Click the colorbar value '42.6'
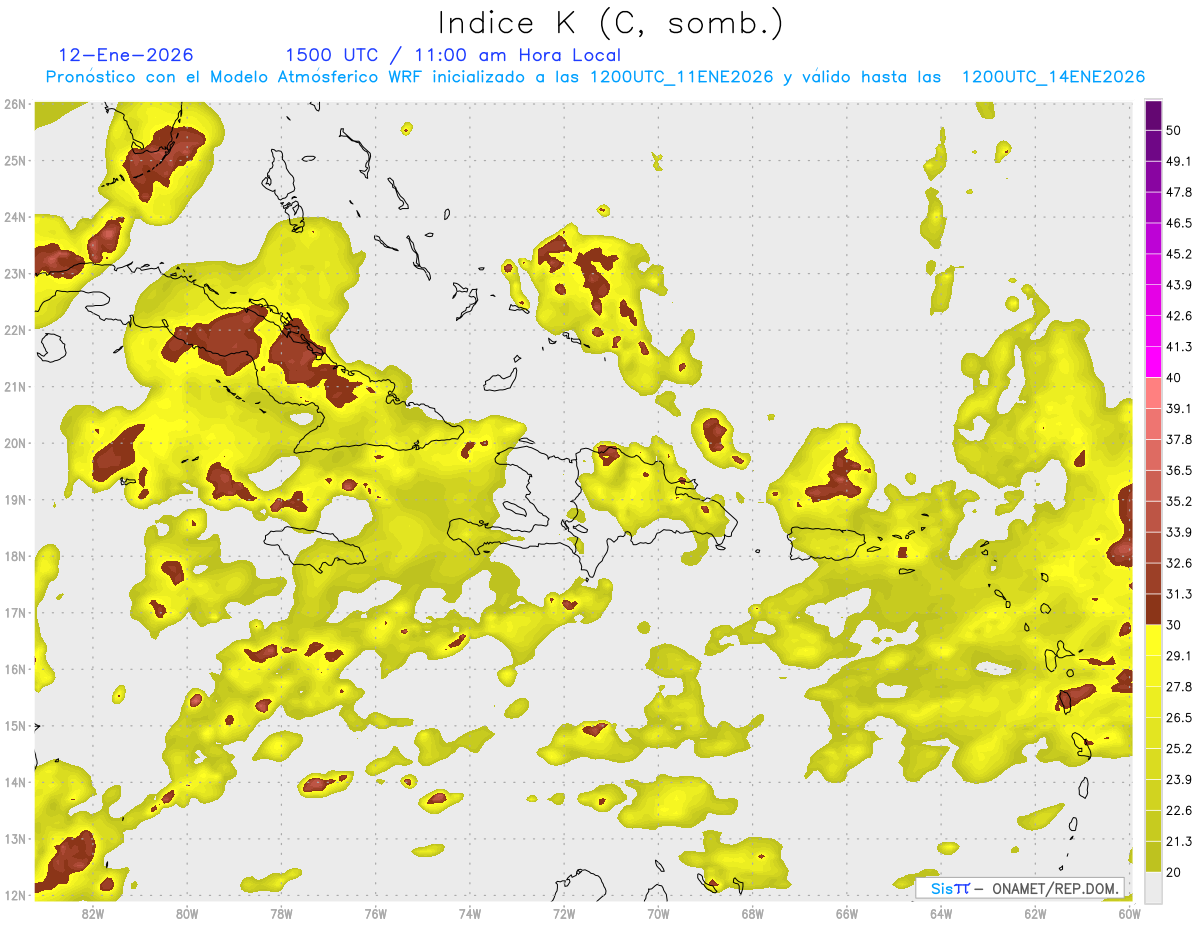Screen dimensions: 1200x927 click(1179, 316)
